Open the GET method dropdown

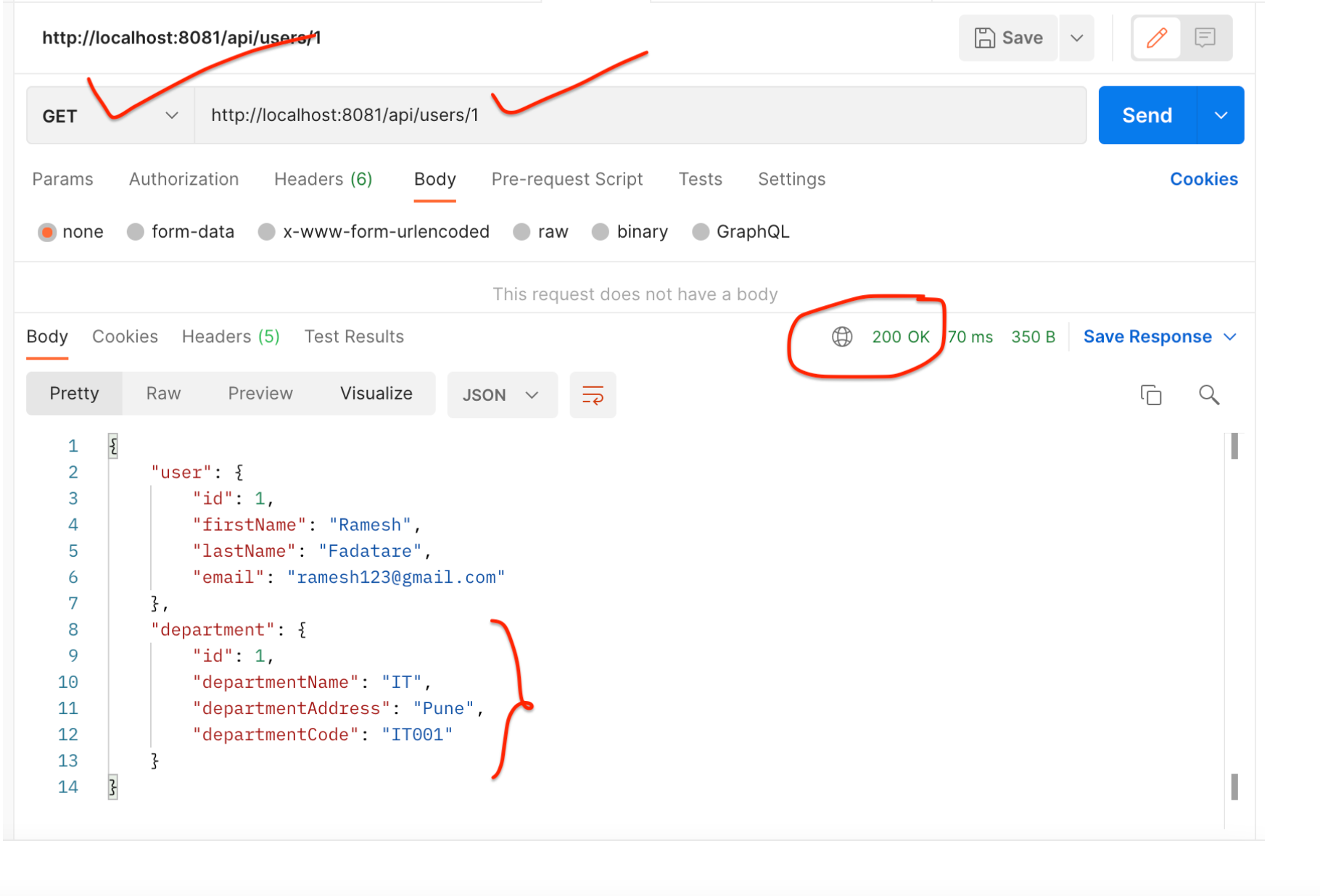pyautogui.click(x=110, y=116)
